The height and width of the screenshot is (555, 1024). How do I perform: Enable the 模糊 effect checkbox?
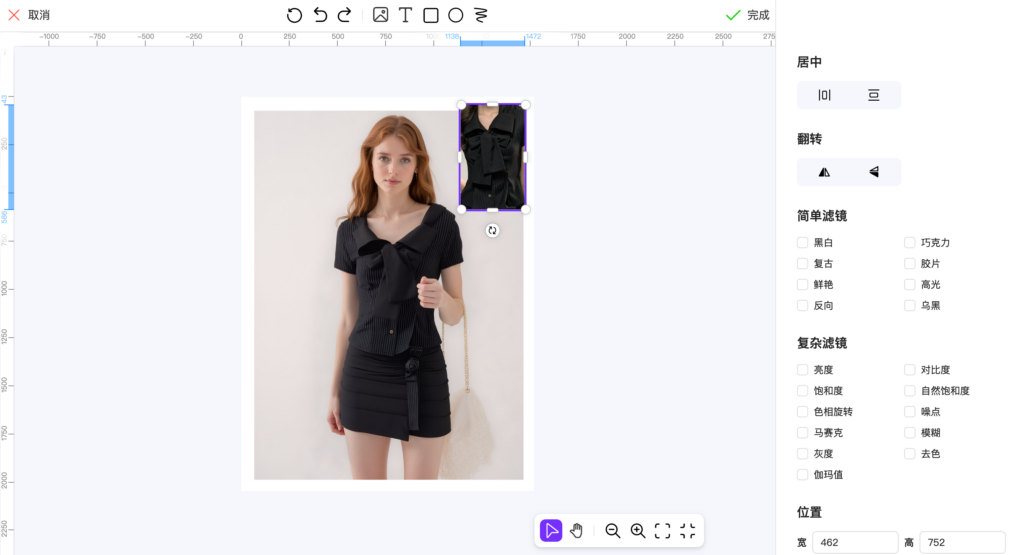point(910,433)
